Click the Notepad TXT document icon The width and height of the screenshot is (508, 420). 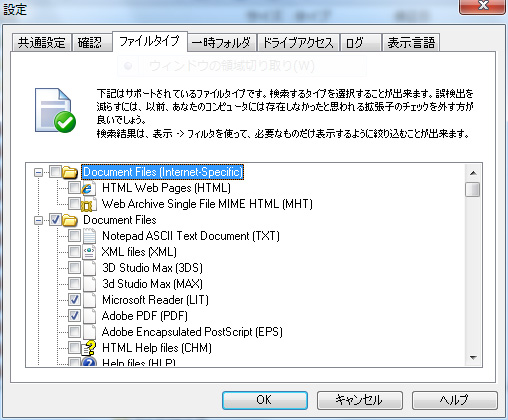[x=89, y=236]
